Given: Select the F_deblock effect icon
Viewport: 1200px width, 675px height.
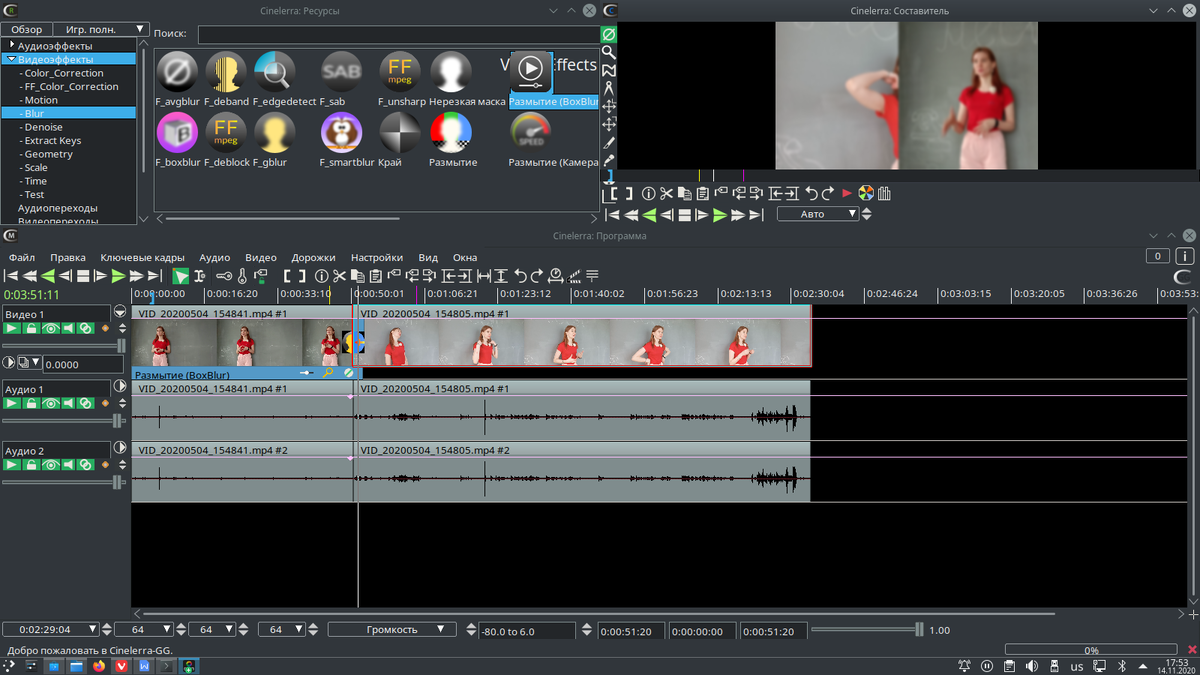Looking at the screenshot, I should [x=226, y=133].
